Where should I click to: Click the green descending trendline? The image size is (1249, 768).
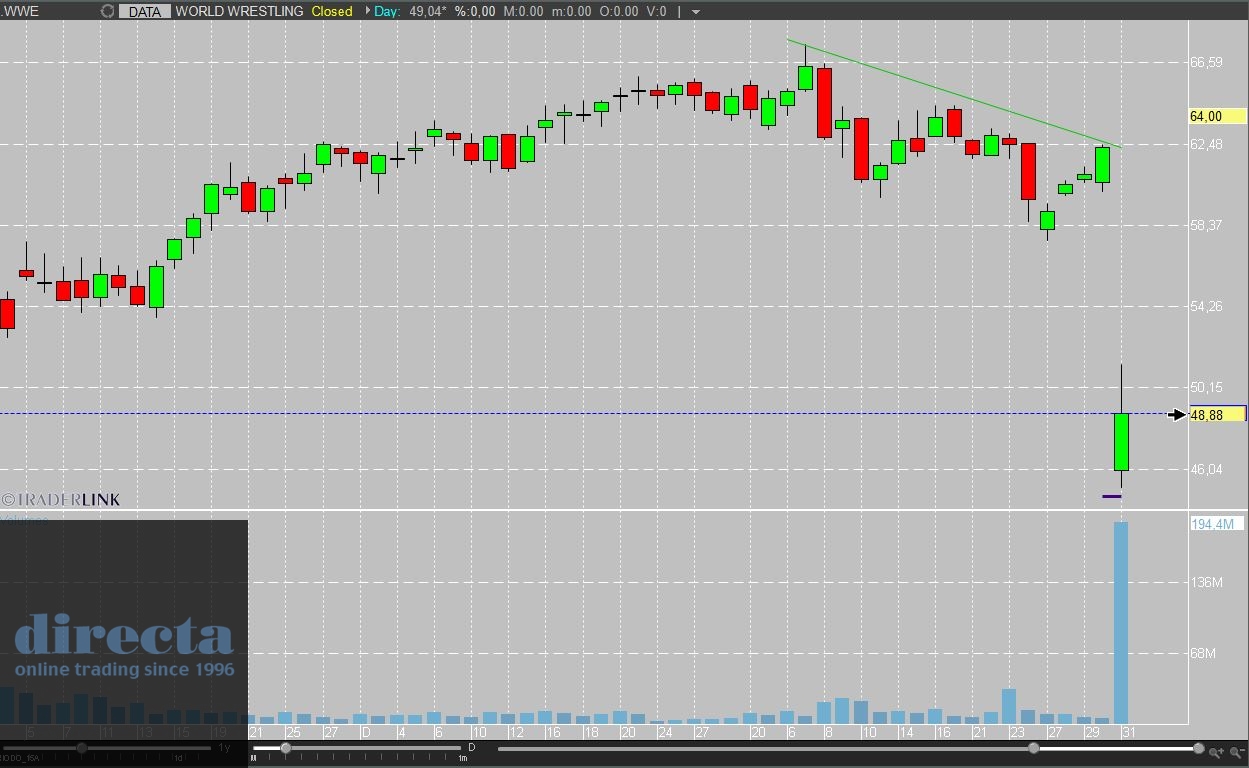(954, 94)
